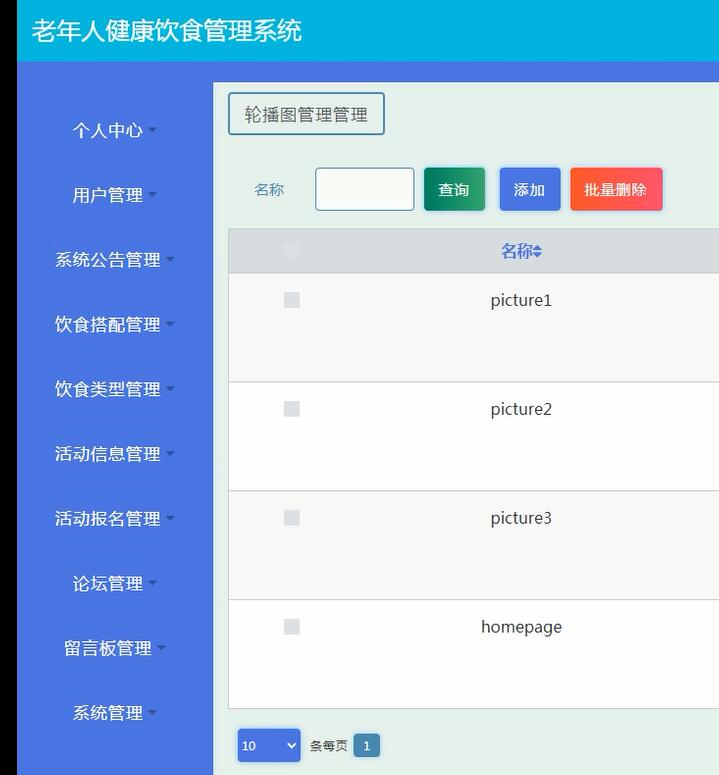Click the 查询 search button

454,189
